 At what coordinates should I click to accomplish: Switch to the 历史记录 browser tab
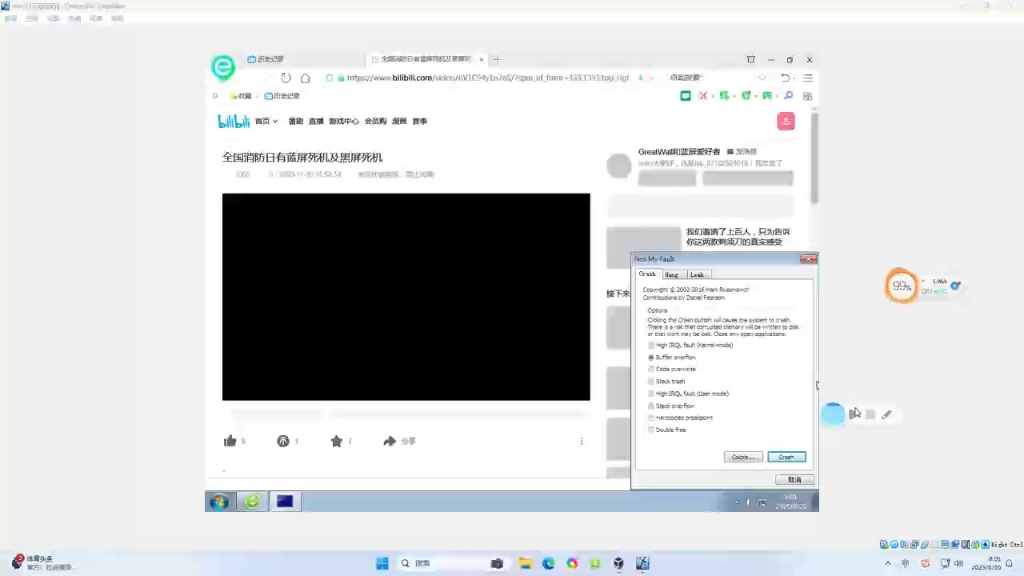point(265,59)
